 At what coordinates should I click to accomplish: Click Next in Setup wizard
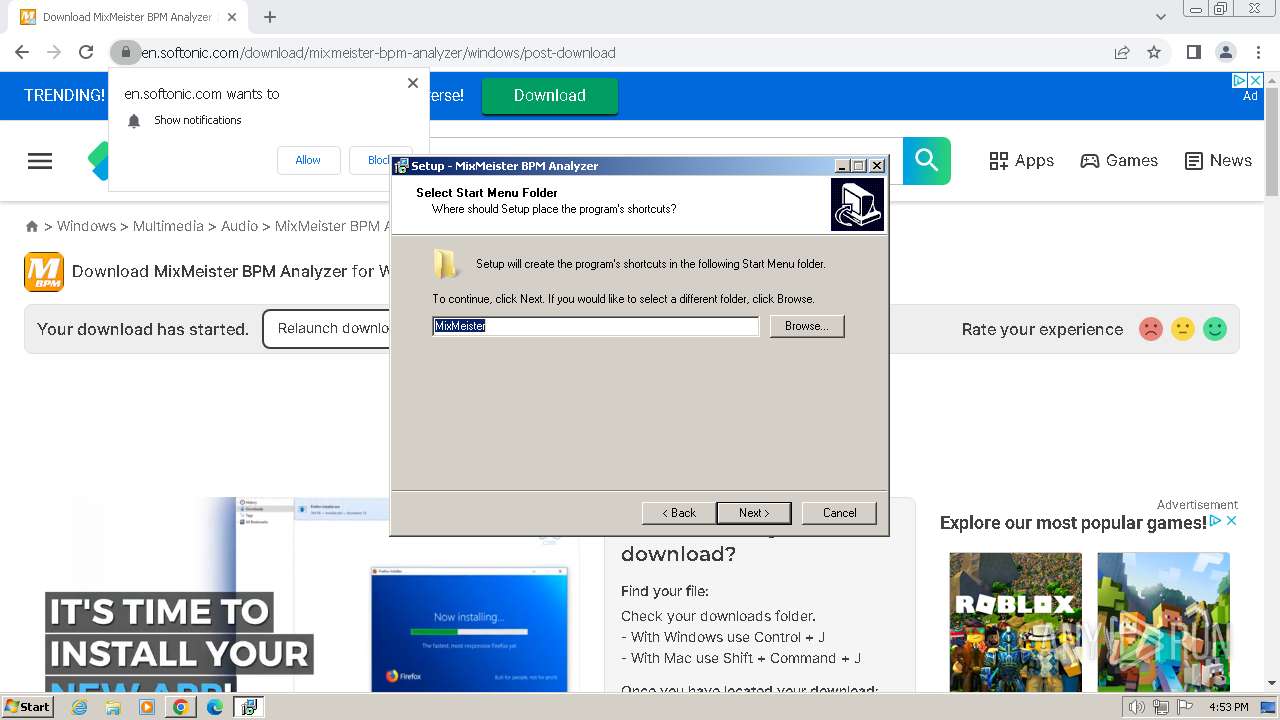point(754,513)
